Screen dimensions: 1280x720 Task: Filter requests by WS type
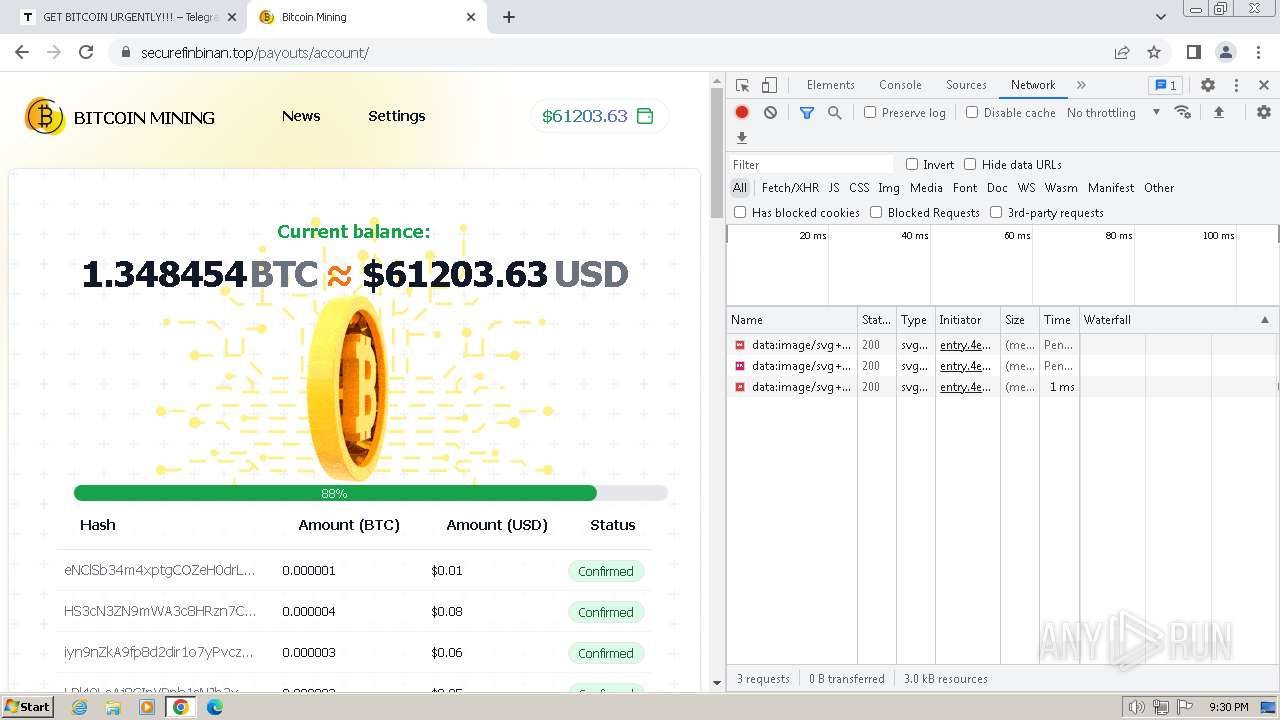coord(1027,188)
